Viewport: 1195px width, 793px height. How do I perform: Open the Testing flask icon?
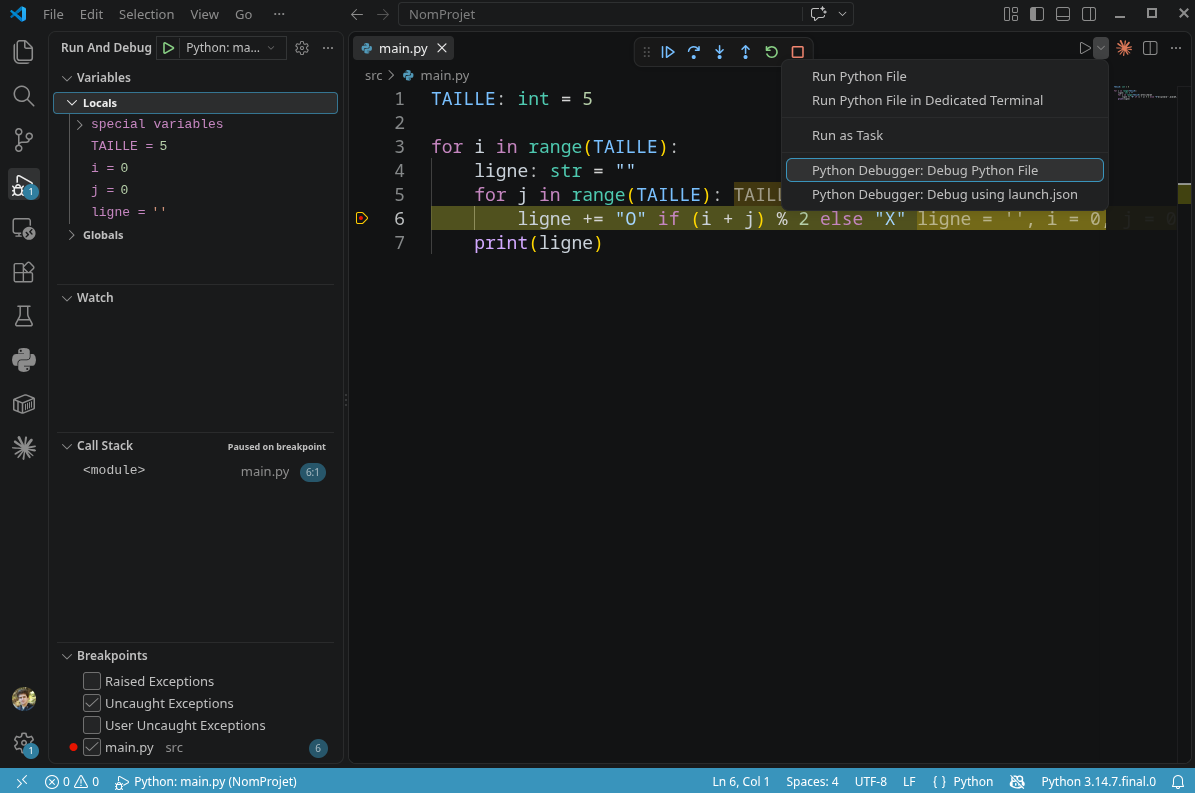coord(24,316)
